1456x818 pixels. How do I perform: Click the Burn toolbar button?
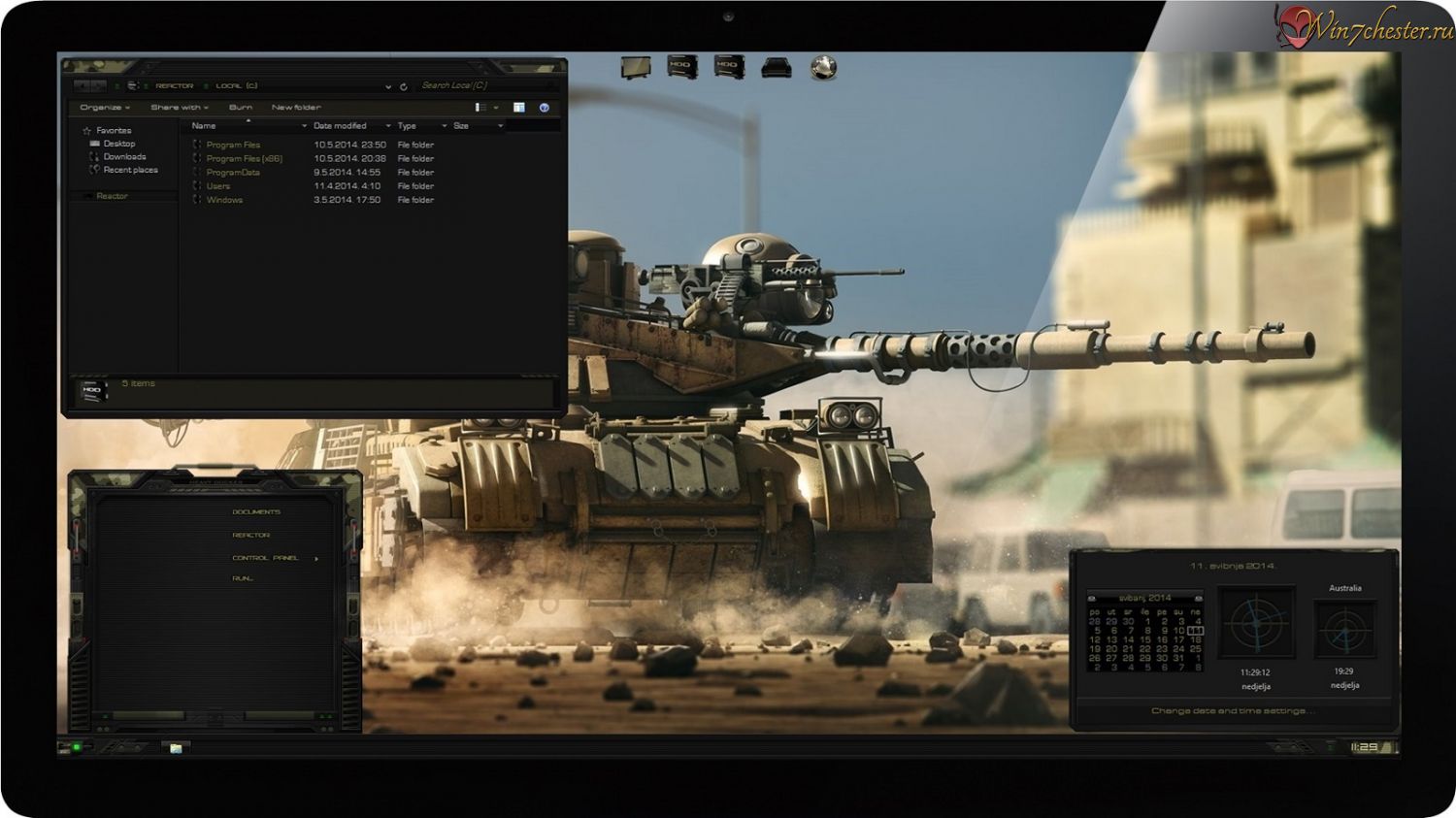[x=241, y=108]
